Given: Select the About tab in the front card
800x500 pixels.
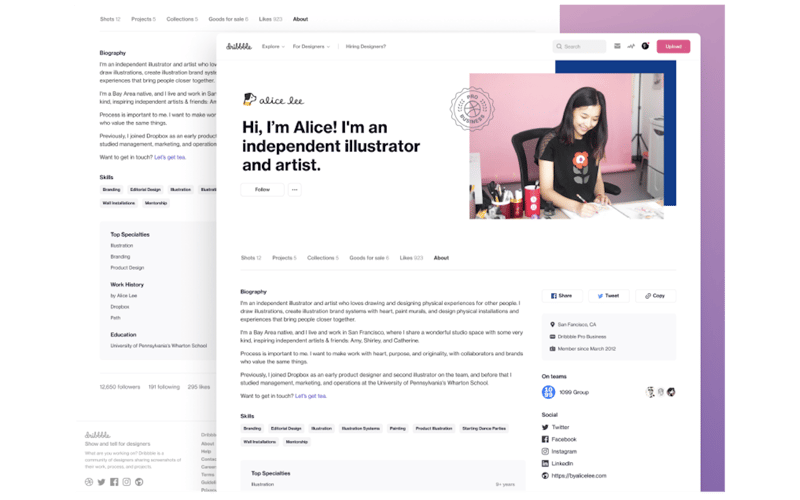Looking at the screenshot, I should tap(441, 258).
